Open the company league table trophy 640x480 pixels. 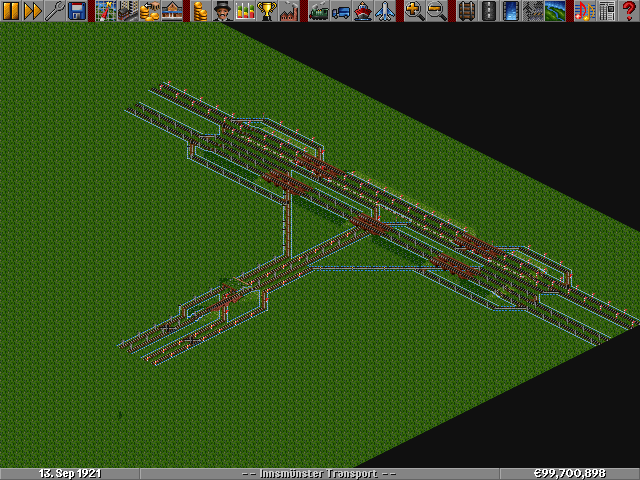pos(266,11)
